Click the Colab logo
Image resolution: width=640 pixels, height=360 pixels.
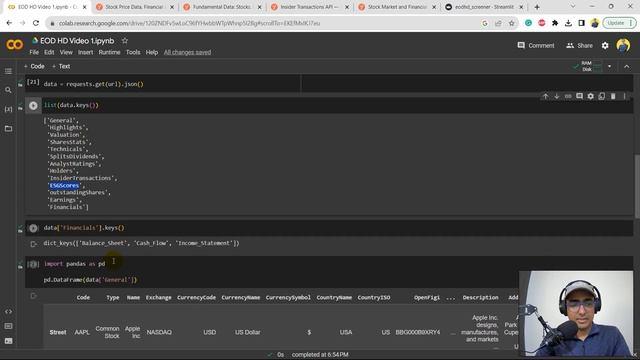click(x=15, y=44)
